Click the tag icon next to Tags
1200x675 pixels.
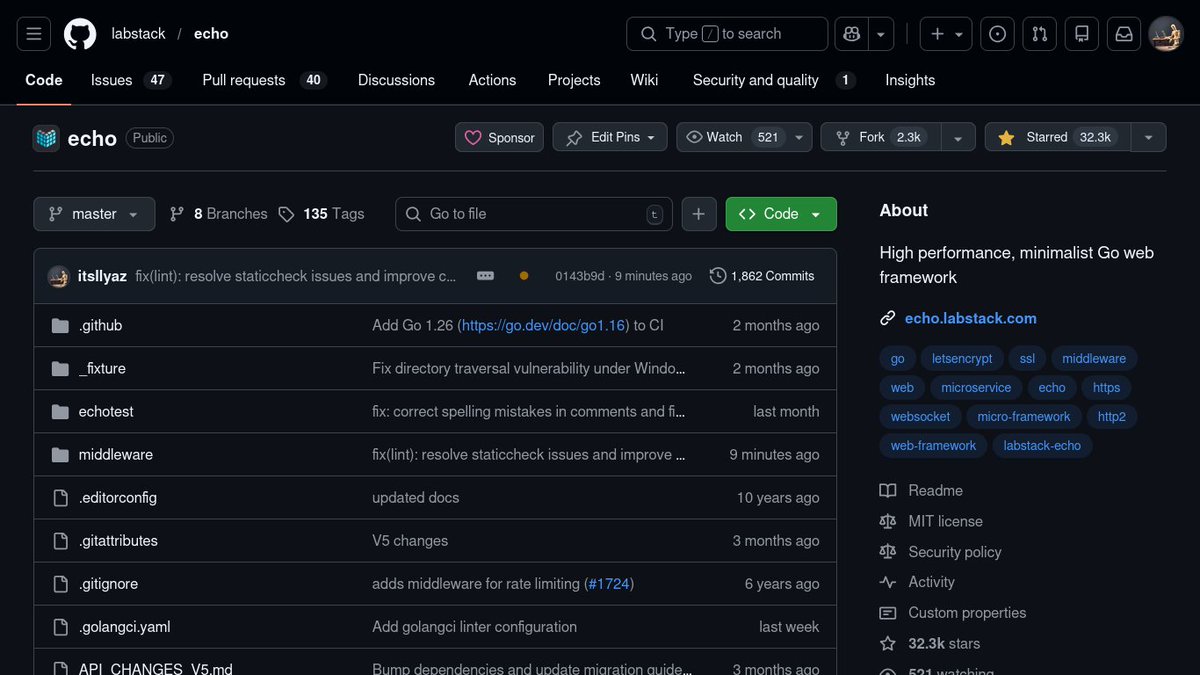pyautogui.click(x=286, y=214)
